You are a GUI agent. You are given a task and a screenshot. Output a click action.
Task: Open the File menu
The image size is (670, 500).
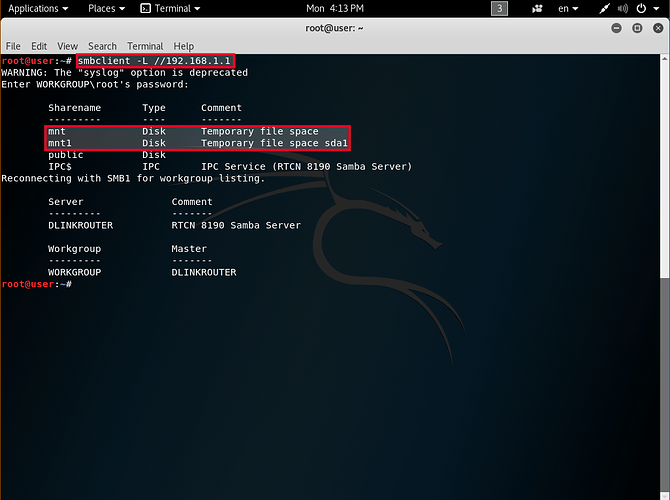tap(13, 46)
